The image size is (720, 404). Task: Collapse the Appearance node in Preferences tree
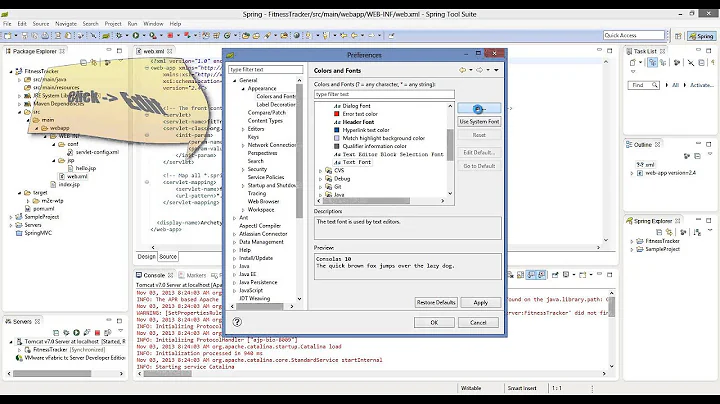point(243,89)
